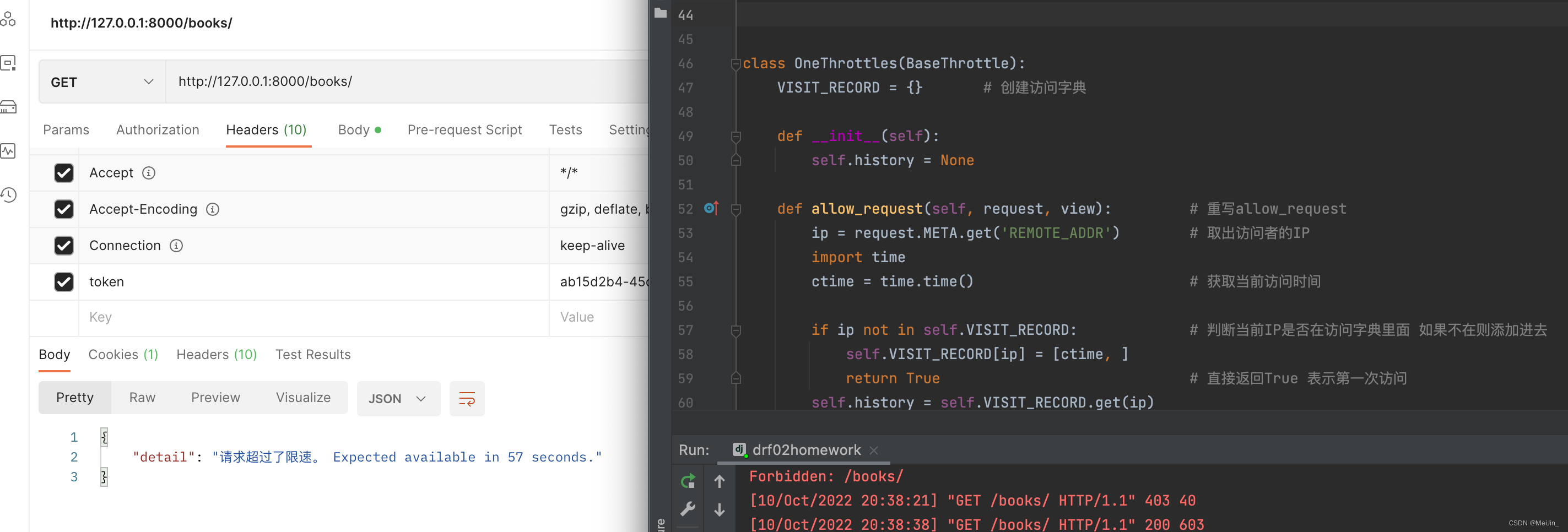Viewport: 1568px width, 532px height.
Task: Open the response Cookies (1) tab
Action: tap(123, 354)
